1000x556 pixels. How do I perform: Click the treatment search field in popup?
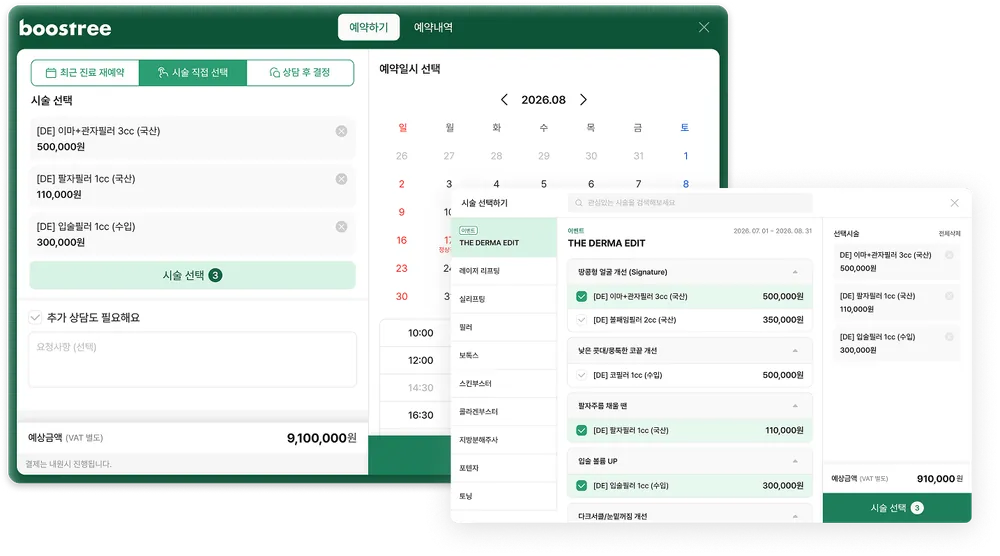coord(690,203)
